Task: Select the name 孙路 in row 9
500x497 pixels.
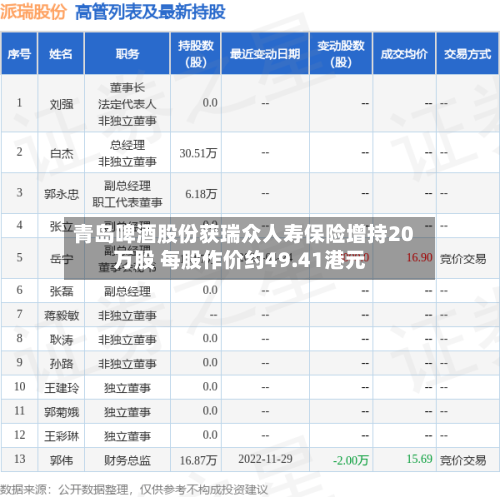Action: tap(61, 364)
